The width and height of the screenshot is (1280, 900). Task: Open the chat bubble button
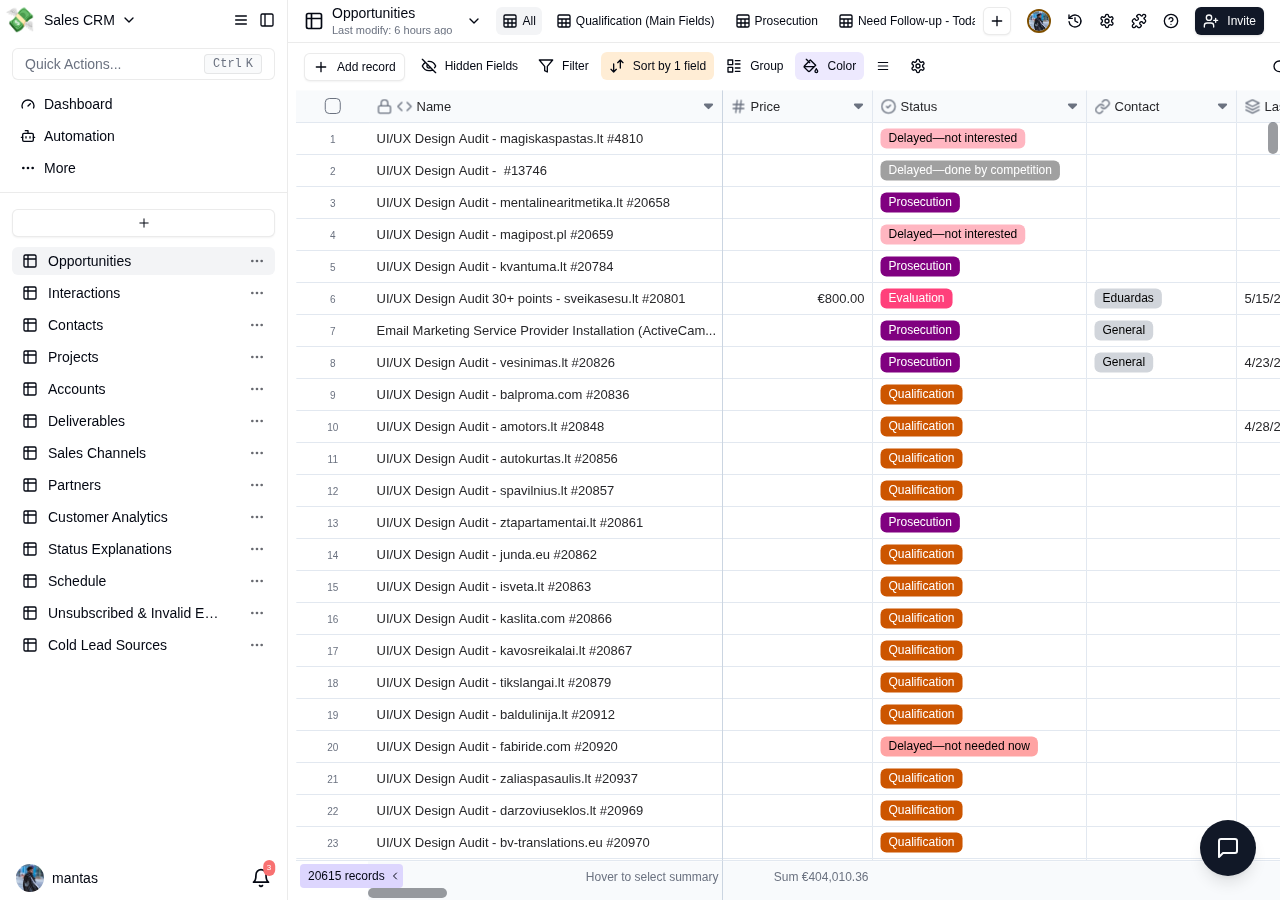1228,848
